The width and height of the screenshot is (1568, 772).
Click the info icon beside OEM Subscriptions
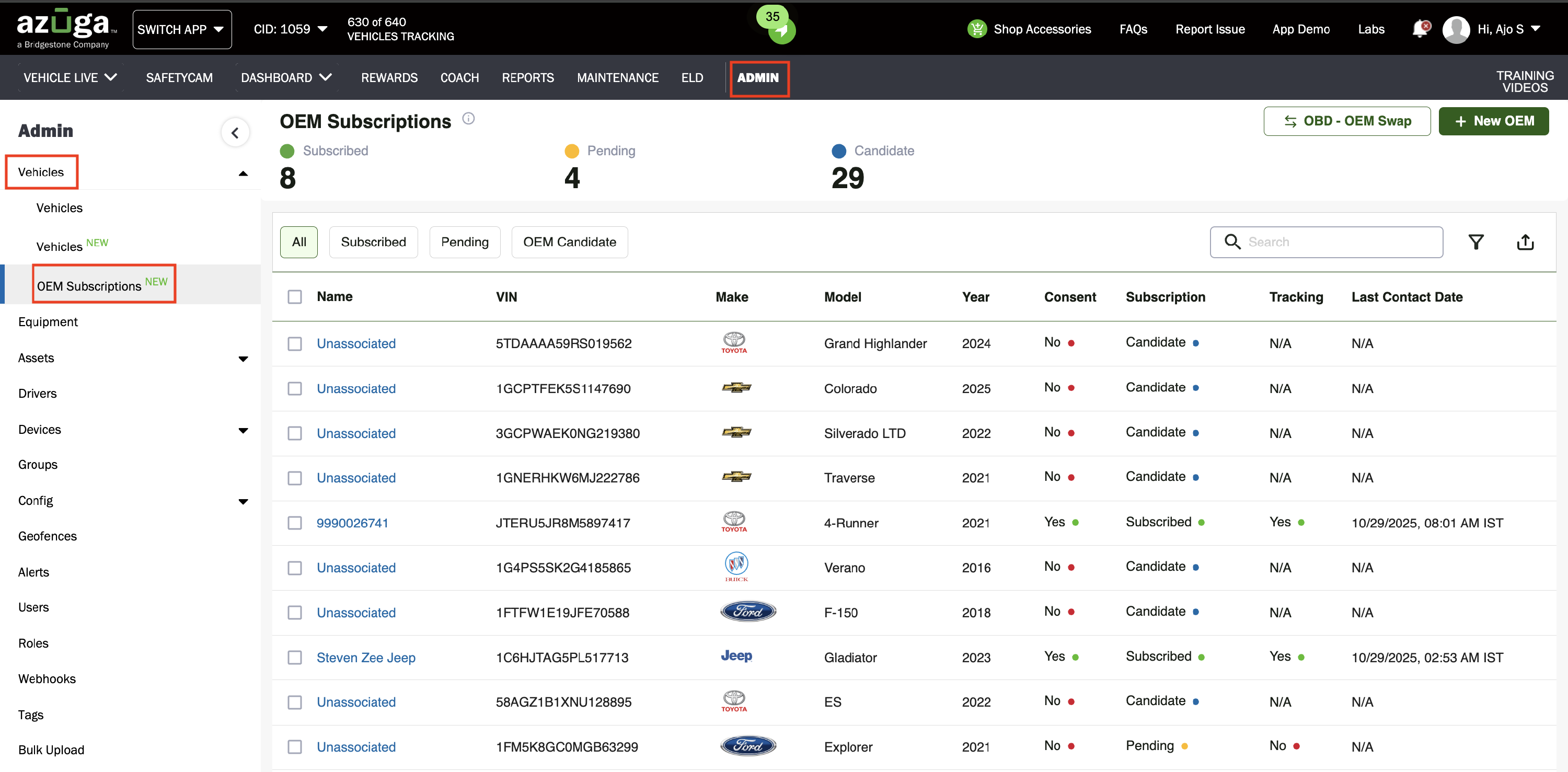[x=468, y=119]
